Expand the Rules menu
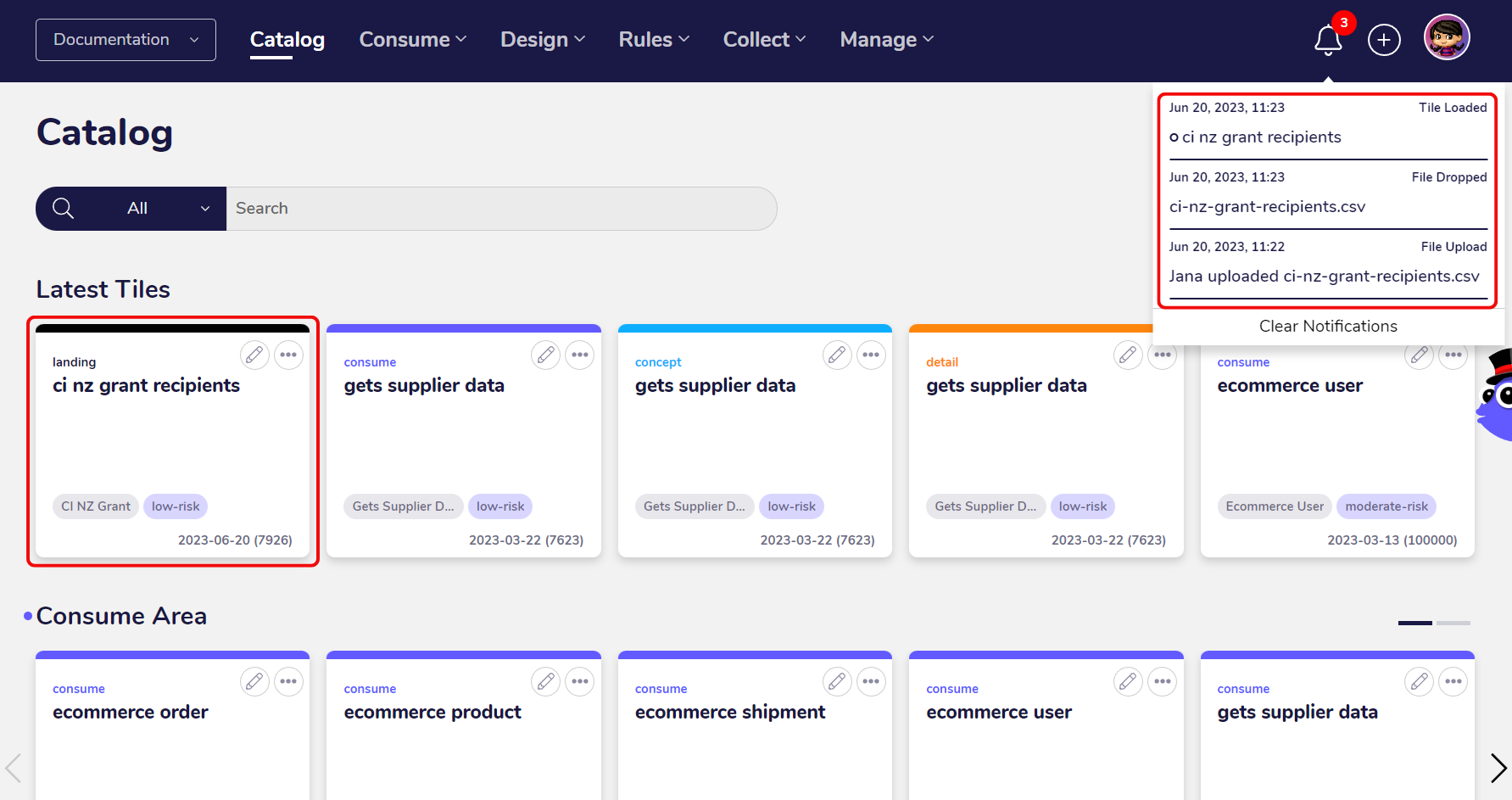This screenshot has width=1512, height=800. pyautogui.click(x=654, y=40)
